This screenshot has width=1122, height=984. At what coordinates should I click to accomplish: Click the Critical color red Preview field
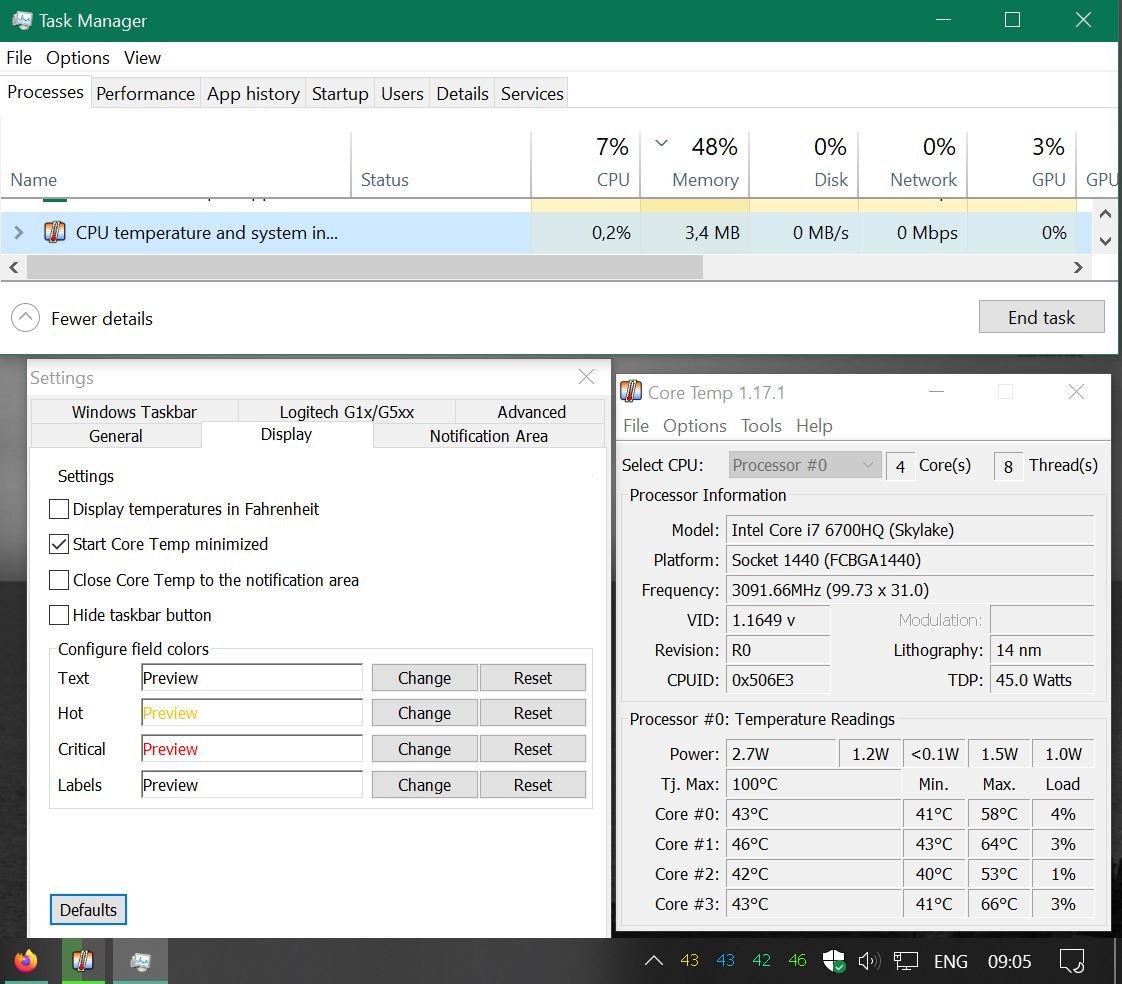click(252, 749)
